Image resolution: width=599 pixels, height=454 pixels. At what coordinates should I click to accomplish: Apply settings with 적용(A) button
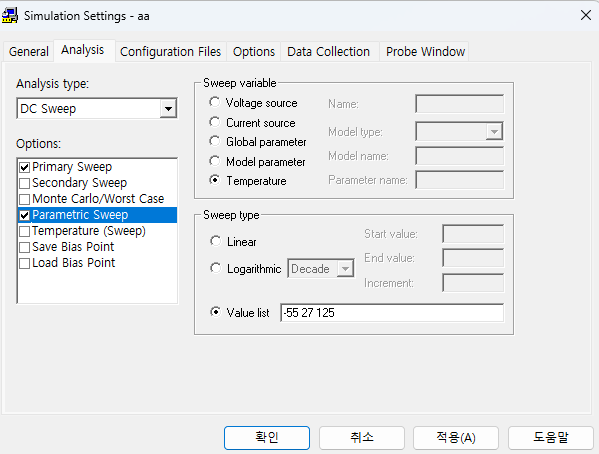tap(456, 438)
